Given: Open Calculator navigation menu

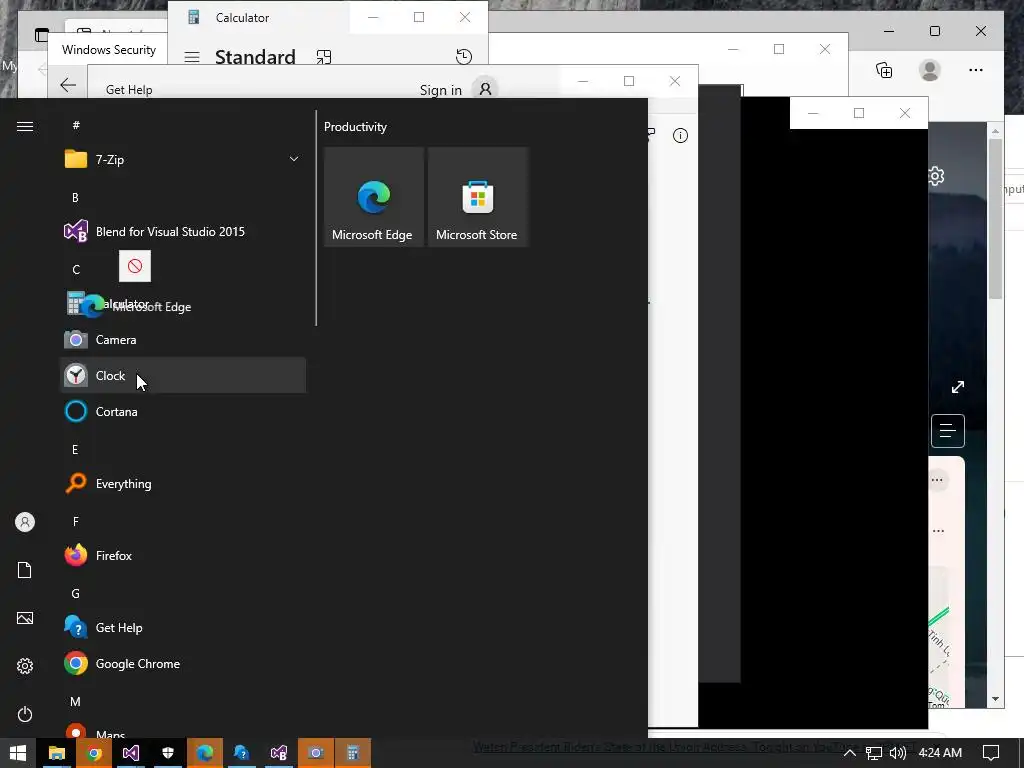Looking at the screenshot, I should [x=192, y=57].
